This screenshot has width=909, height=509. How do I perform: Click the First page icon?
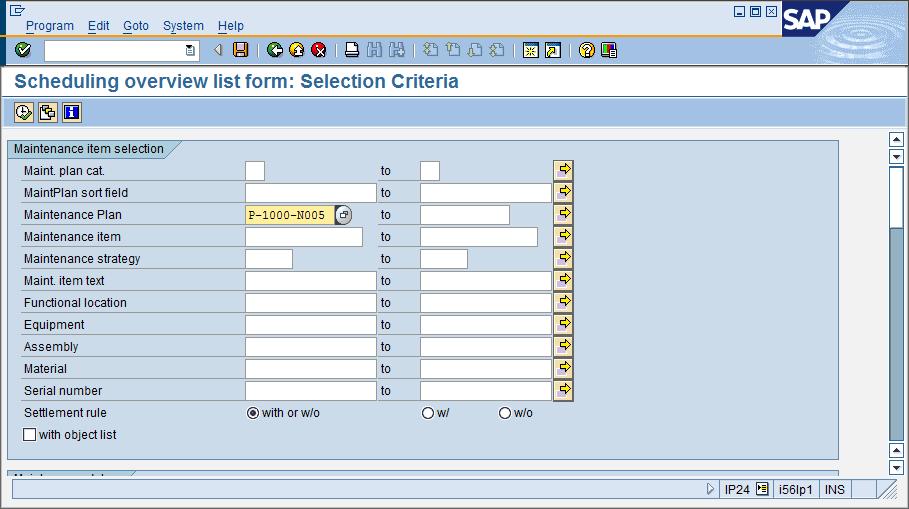[430, 50]
